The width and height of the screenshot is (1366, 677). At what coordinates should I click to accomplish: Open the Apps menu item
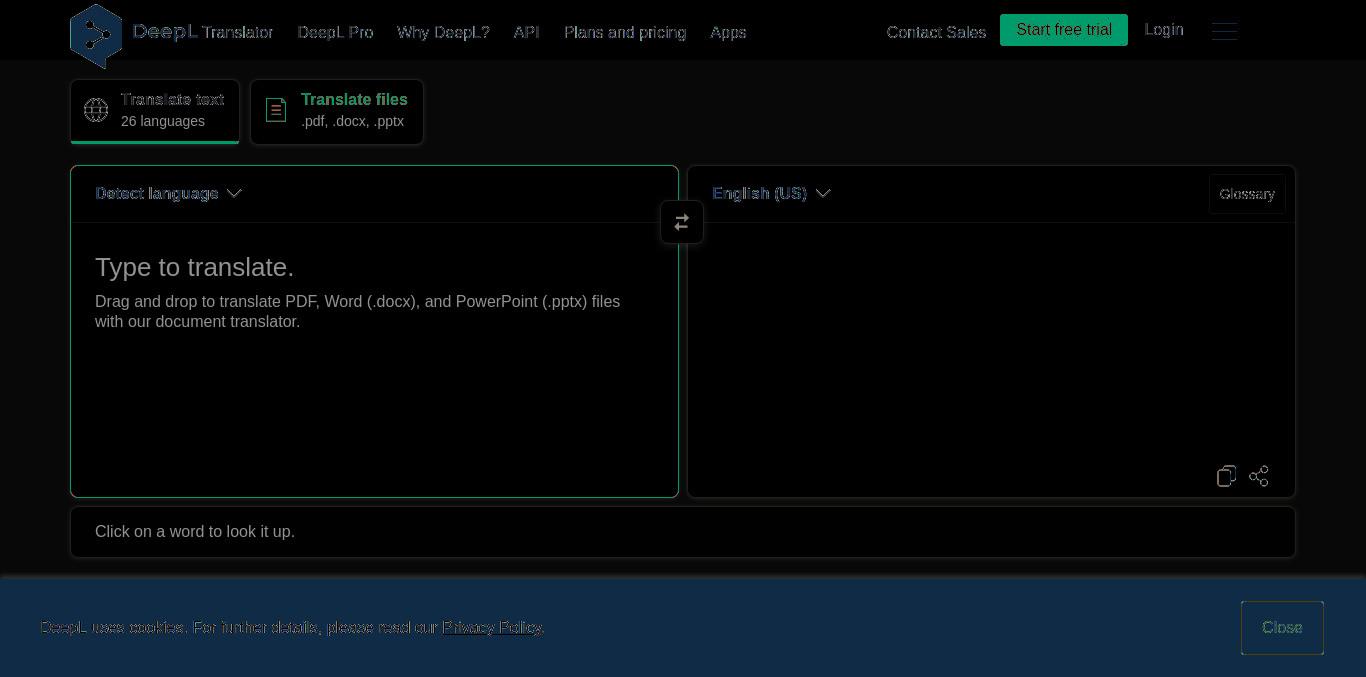tap(728, 32)
